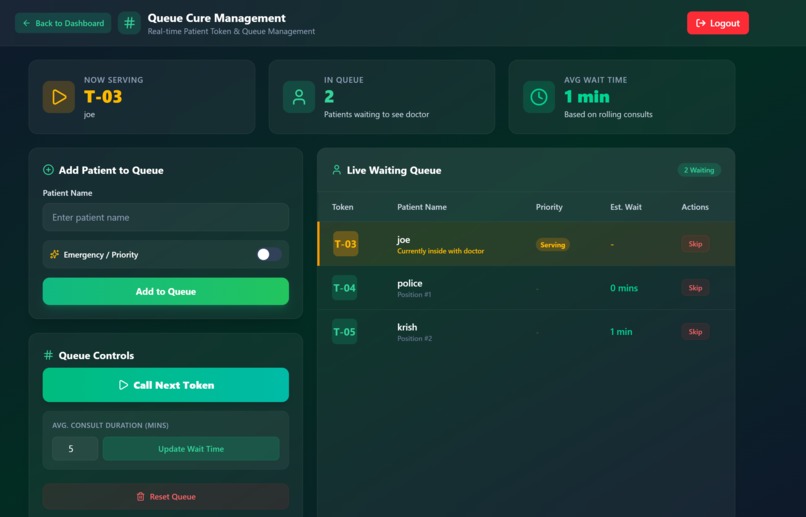Click the 0 mins wait for police
Screen dimensions: 806x517
tap(624, 288)
